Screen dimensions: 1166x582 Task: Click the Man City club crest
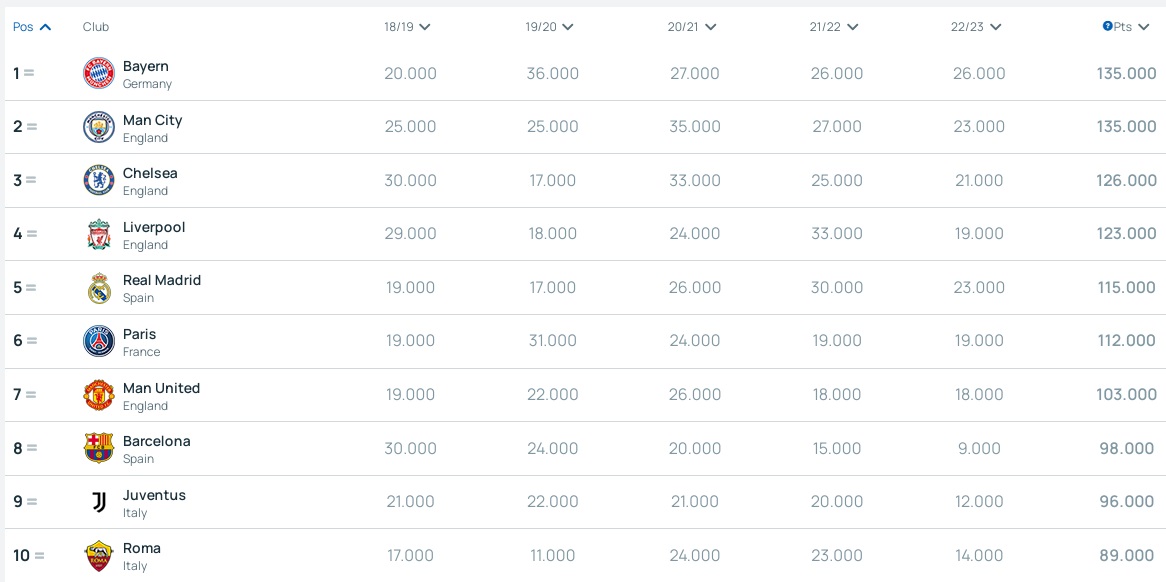99,127
